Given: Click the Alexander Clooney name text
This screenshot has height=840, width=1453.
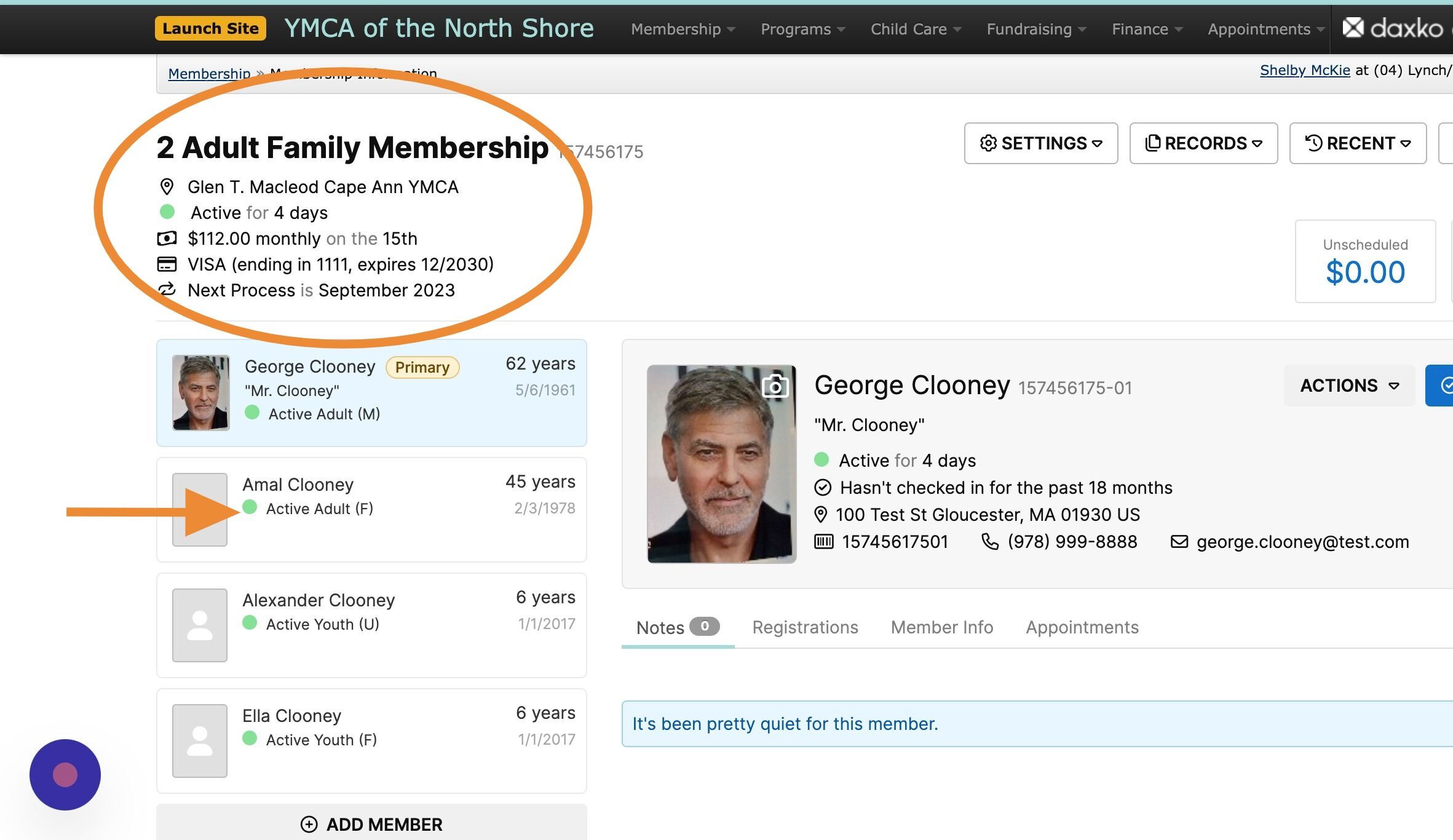Looking at the screenshot, I should (x=319, y=600).
